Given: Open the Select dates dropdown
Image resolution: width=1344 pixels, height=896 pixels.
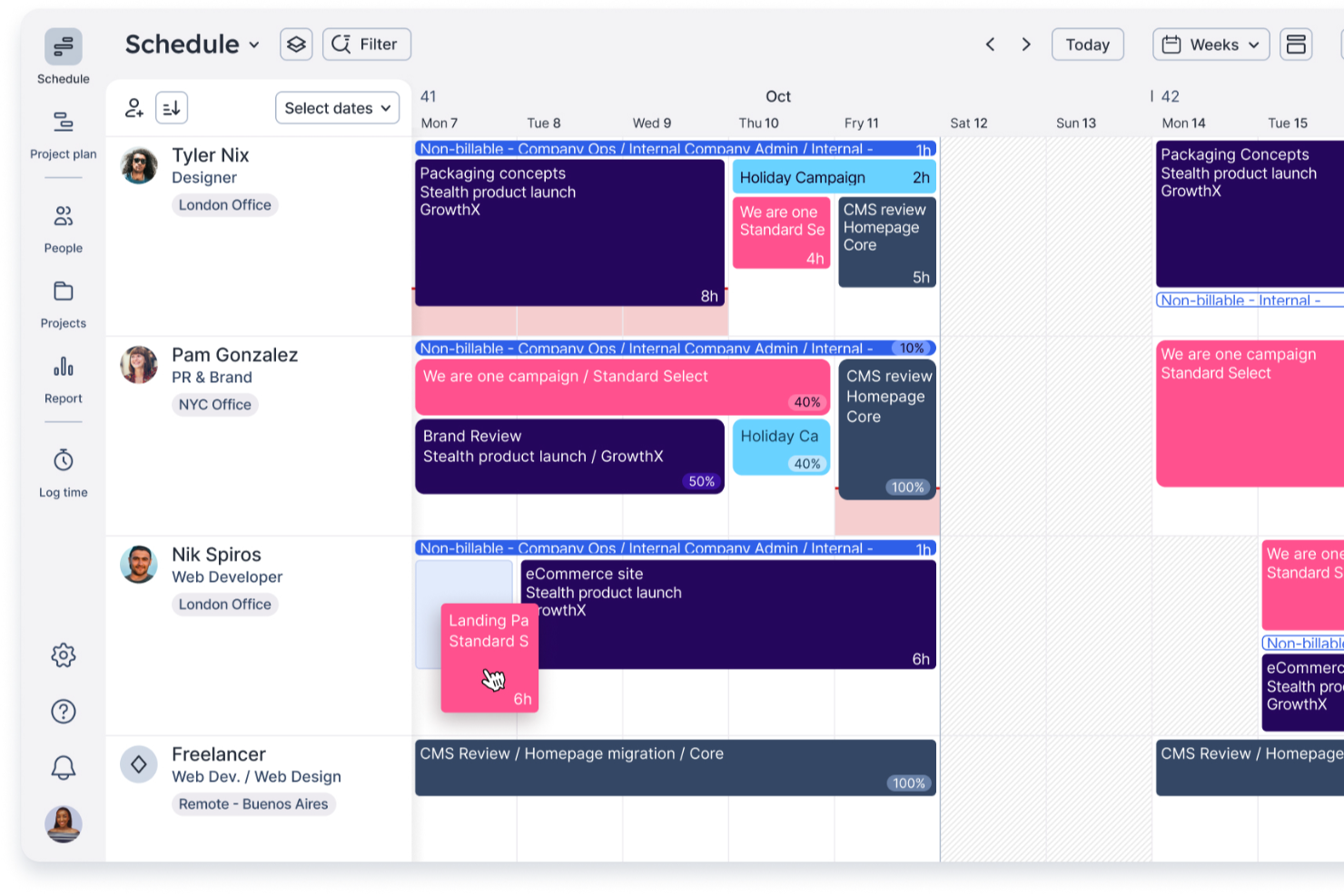Looking at the screenshot, I should click(x=337, y=107).
